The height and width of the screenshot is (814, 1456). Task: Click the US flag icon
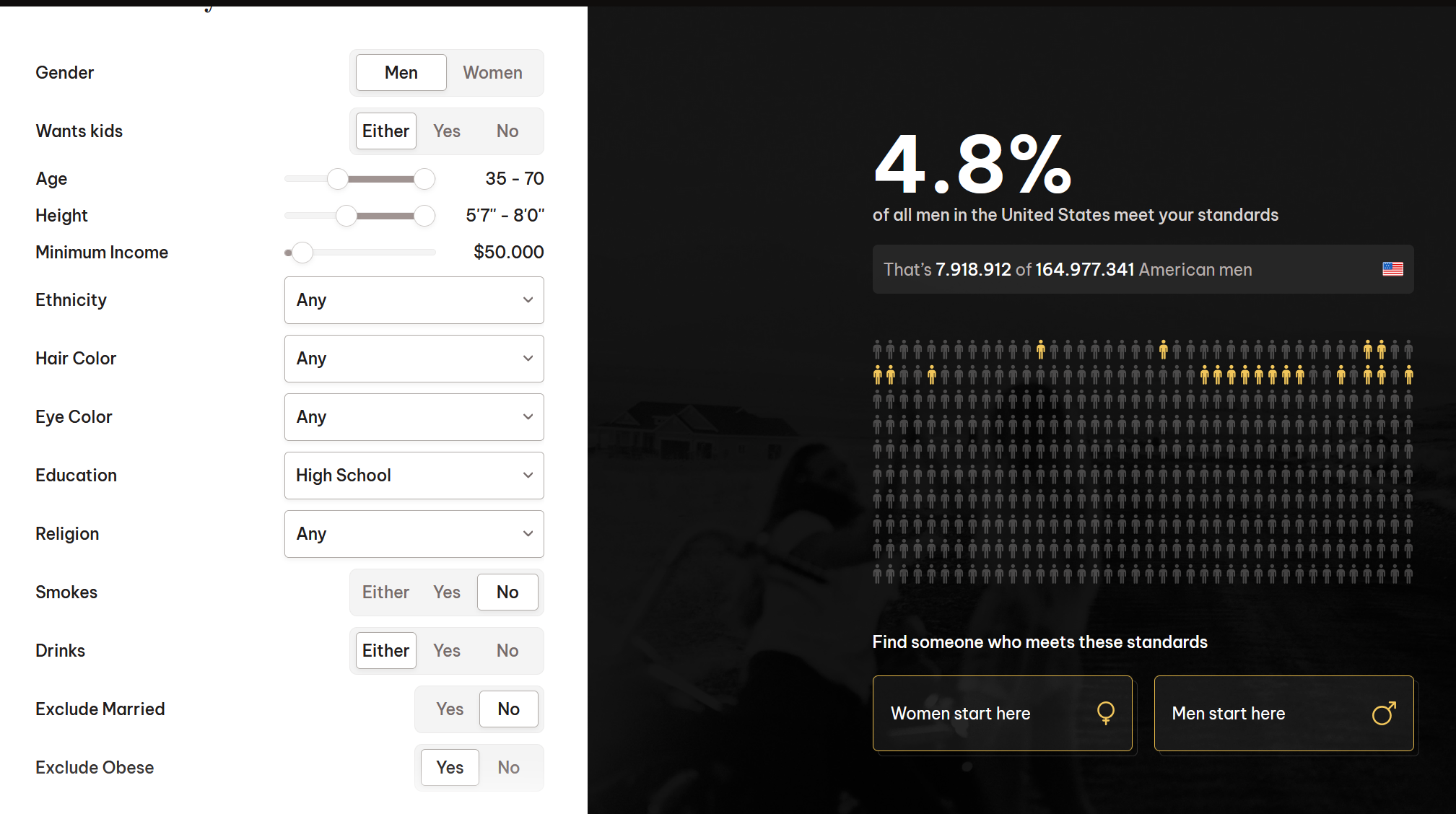pyautogui.click(x=1392, y=269)
